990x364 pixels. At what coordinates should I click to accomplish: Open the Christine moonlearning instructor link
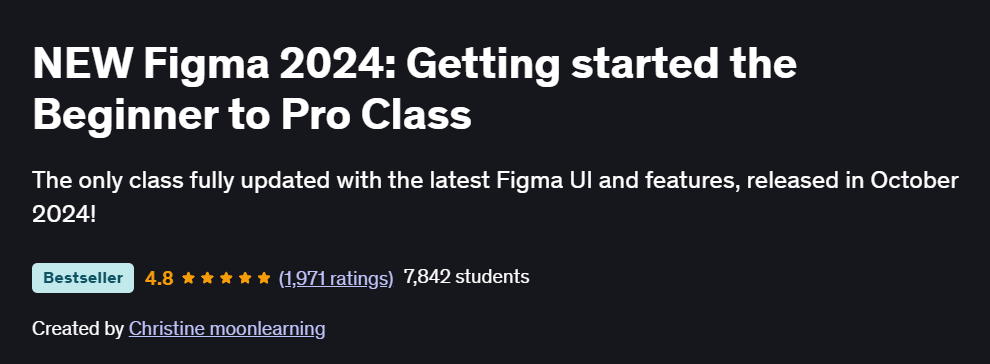click(x=227, y=329)
